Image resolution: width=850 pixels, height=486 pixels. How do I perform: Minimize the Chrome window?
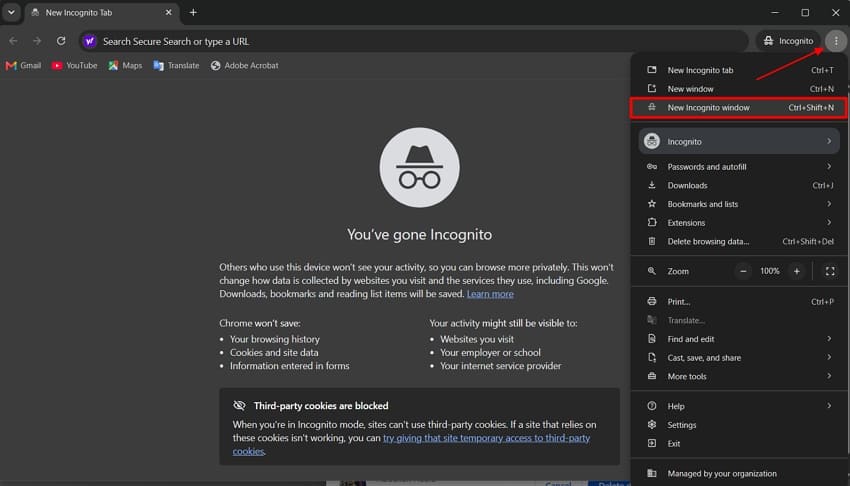(775, 12)
